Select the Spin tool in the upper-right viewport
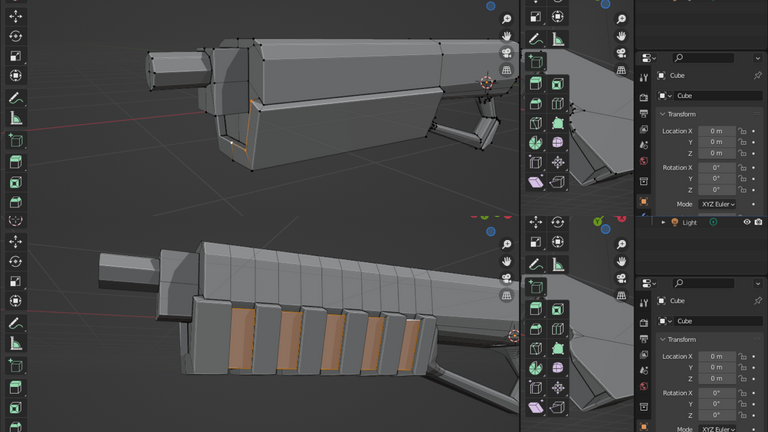Viewport: 768px width, 432px height. coord(535,143)
